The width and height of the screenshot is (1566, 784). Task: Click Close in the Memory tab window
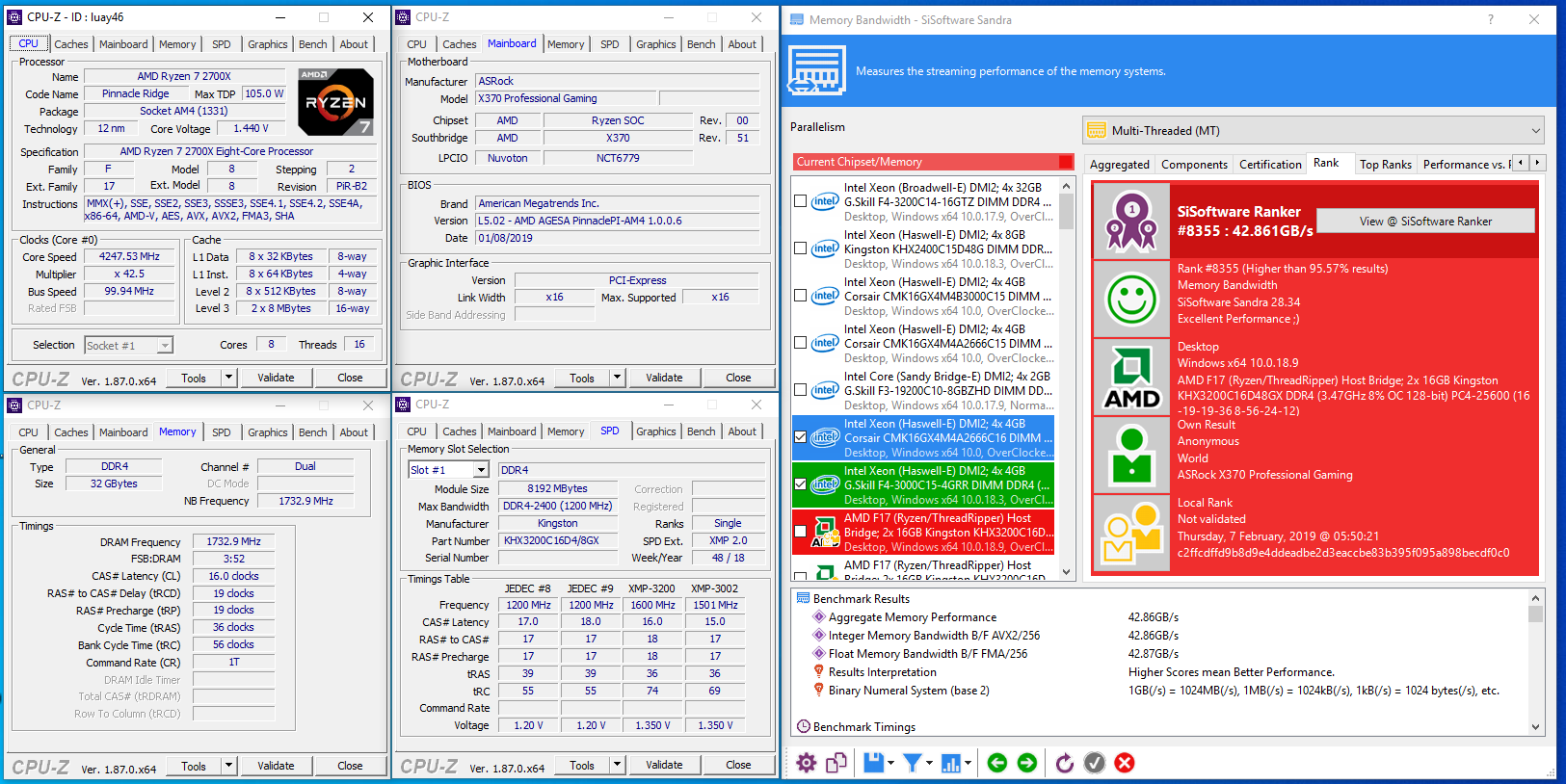[x=350, y=766]
